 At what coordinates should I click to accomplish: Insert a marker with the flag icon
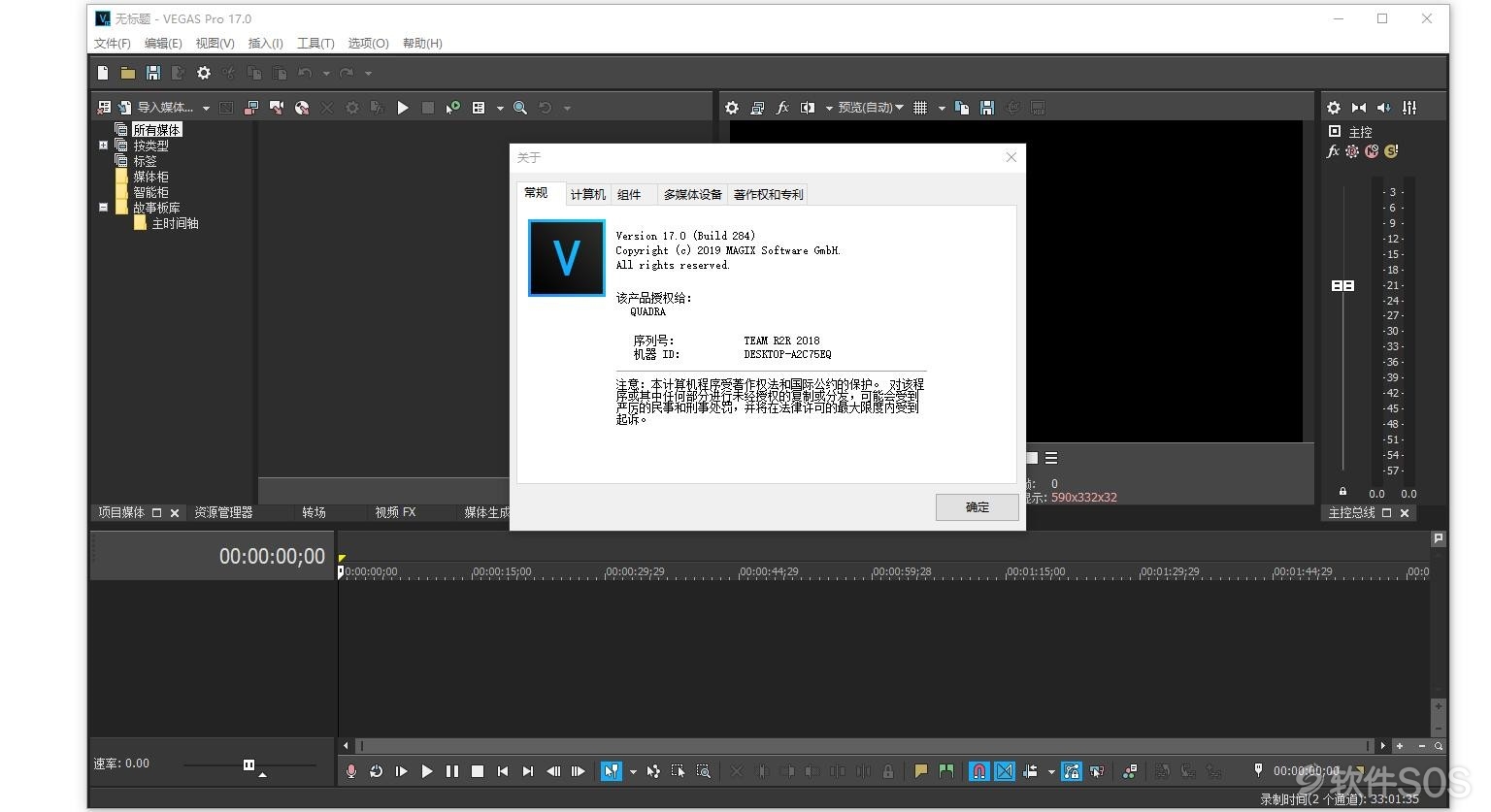(x=921, y=771)
